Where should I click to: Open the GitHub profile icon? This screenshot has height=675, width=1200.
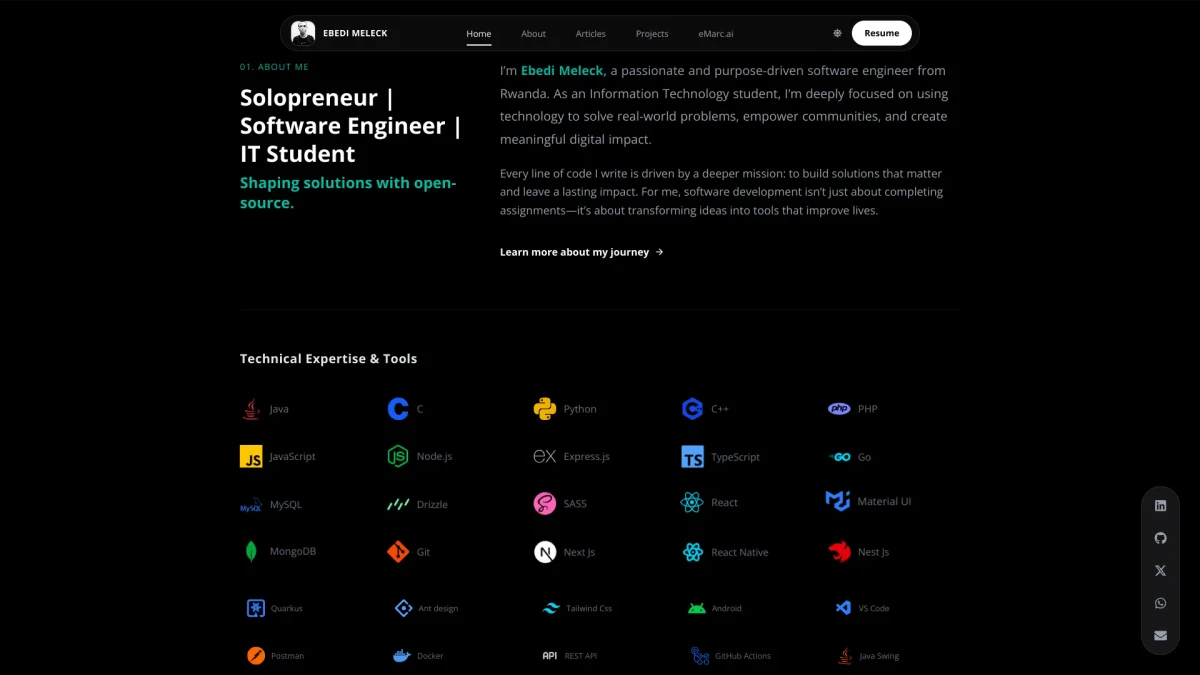click(x=1160, y=538)
